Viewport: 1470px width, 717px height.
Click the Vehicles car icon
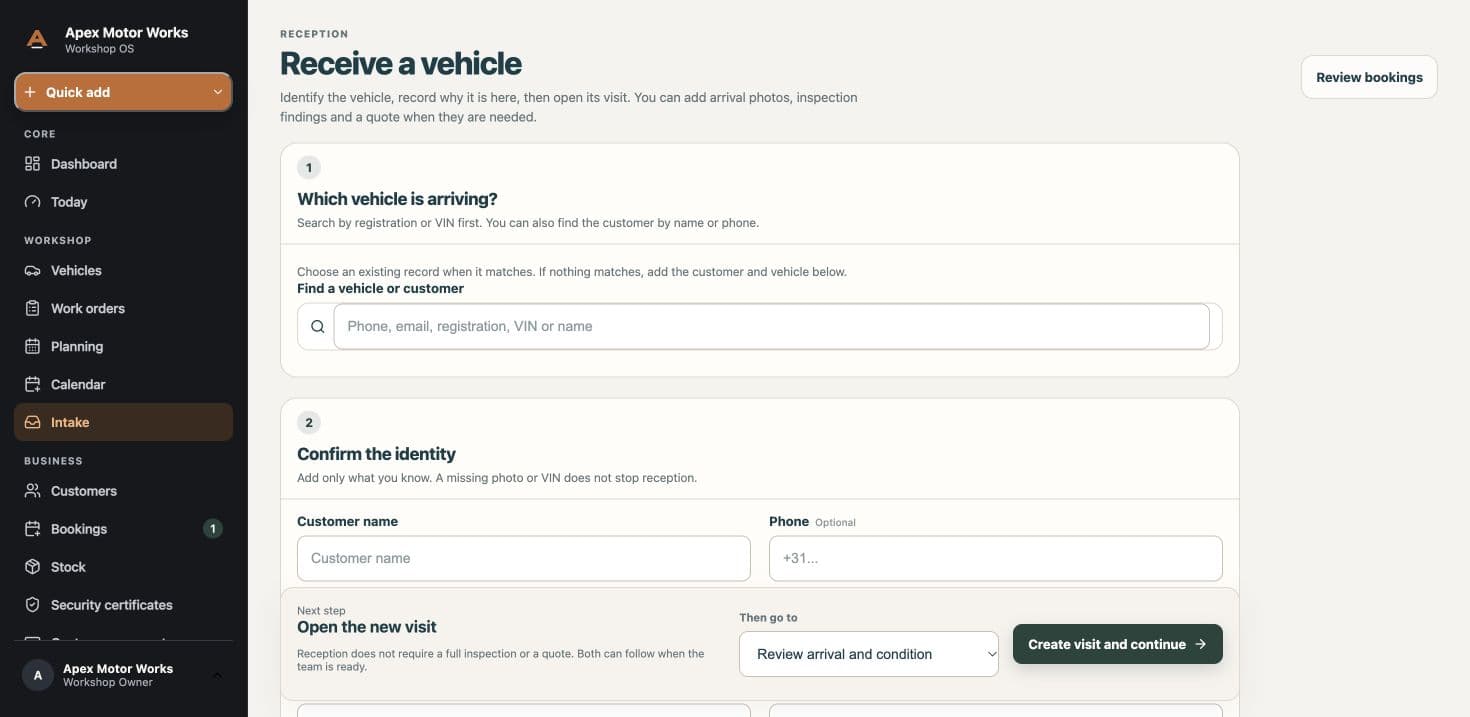pos(32,271)
